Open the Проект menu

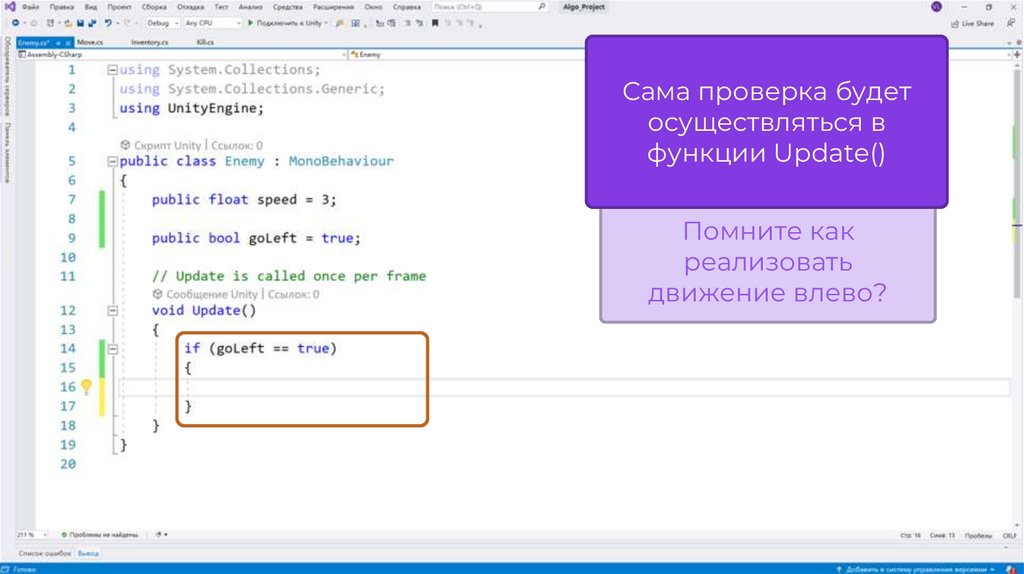[120, 7]
